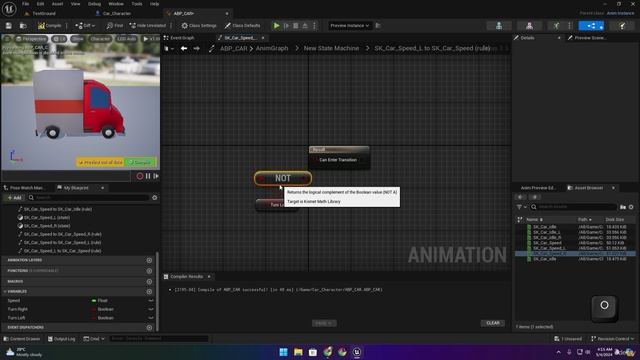This screenshot has width=640, height=360.
Task: Open the Diff dropdown
Action: (85, 26)
